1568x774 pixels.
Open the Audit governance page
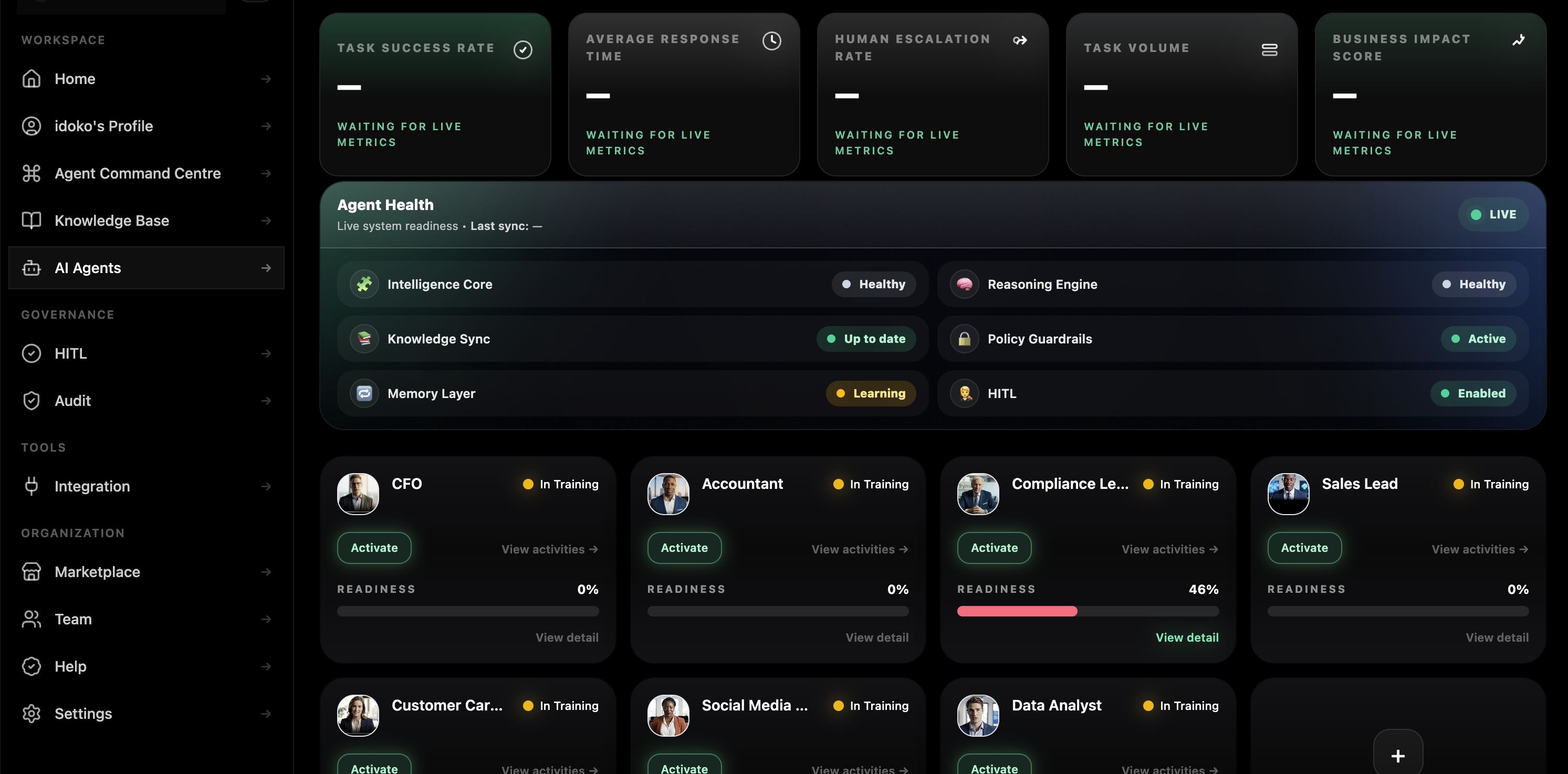146,400
